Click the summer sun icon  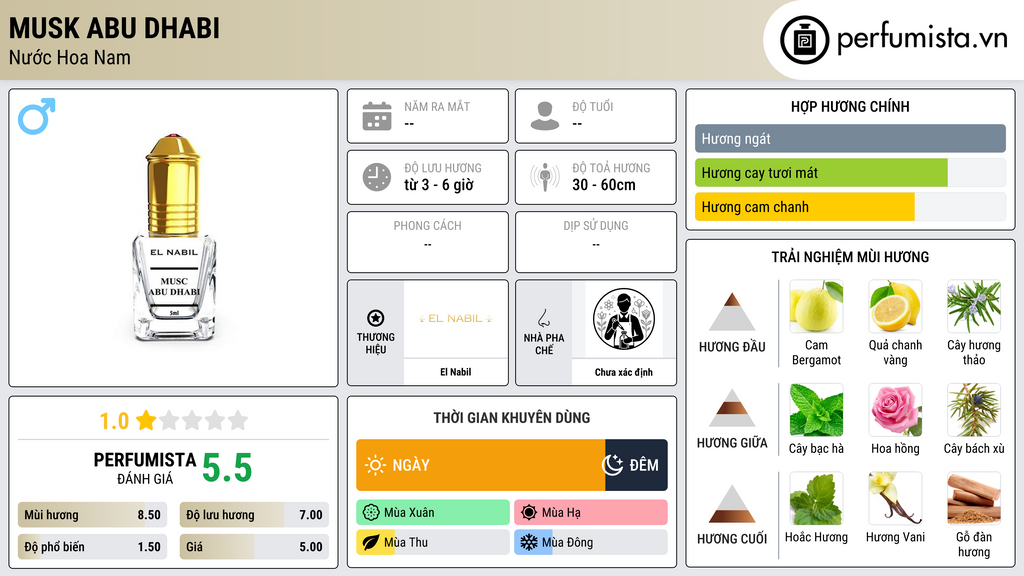coord(528,513)
